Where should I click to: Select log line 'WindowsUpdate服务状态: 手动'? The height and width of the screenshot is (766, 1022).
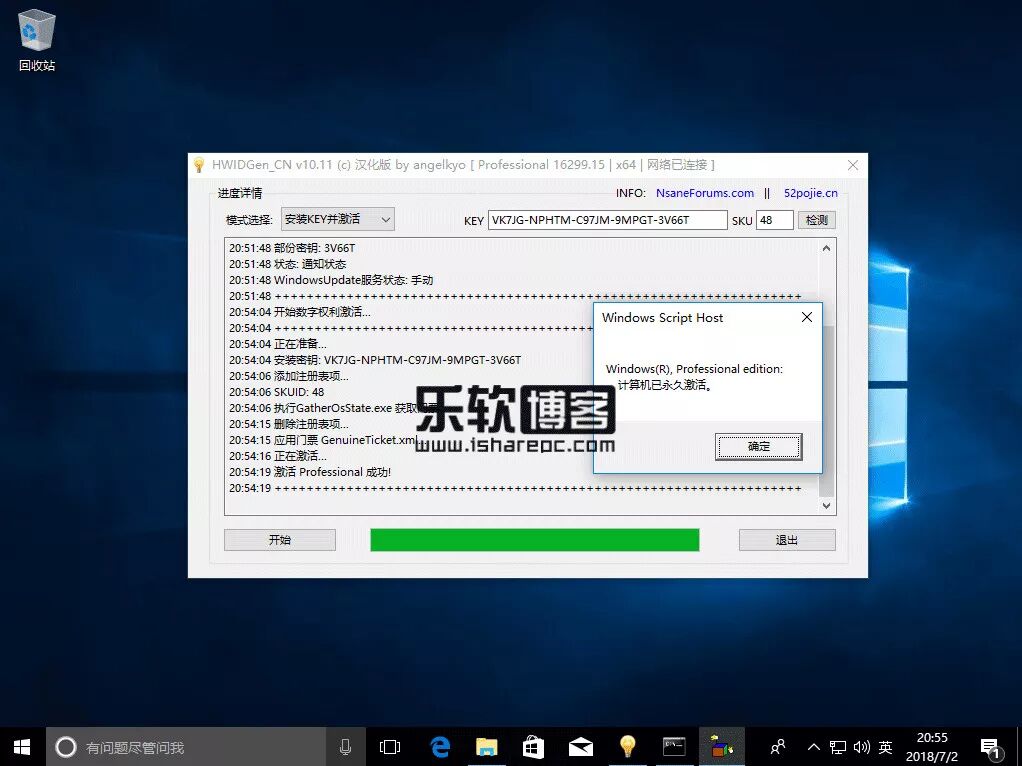point(353,280)
